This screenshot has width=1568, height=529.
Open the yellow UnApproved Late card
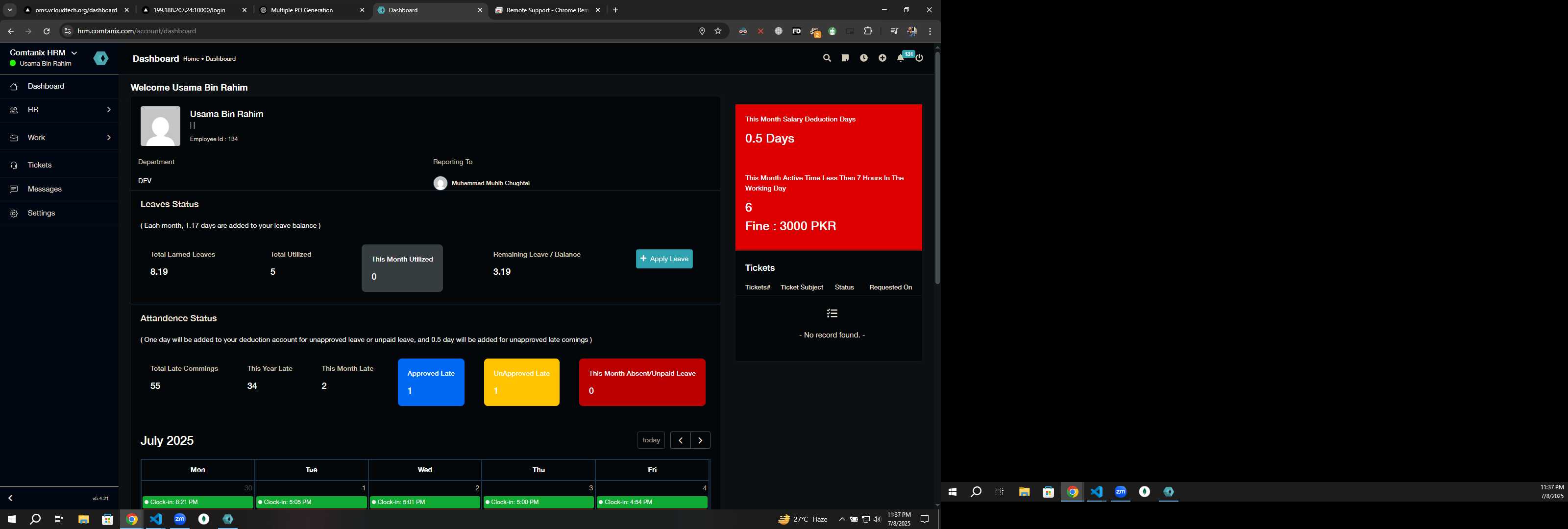(522, 382)
